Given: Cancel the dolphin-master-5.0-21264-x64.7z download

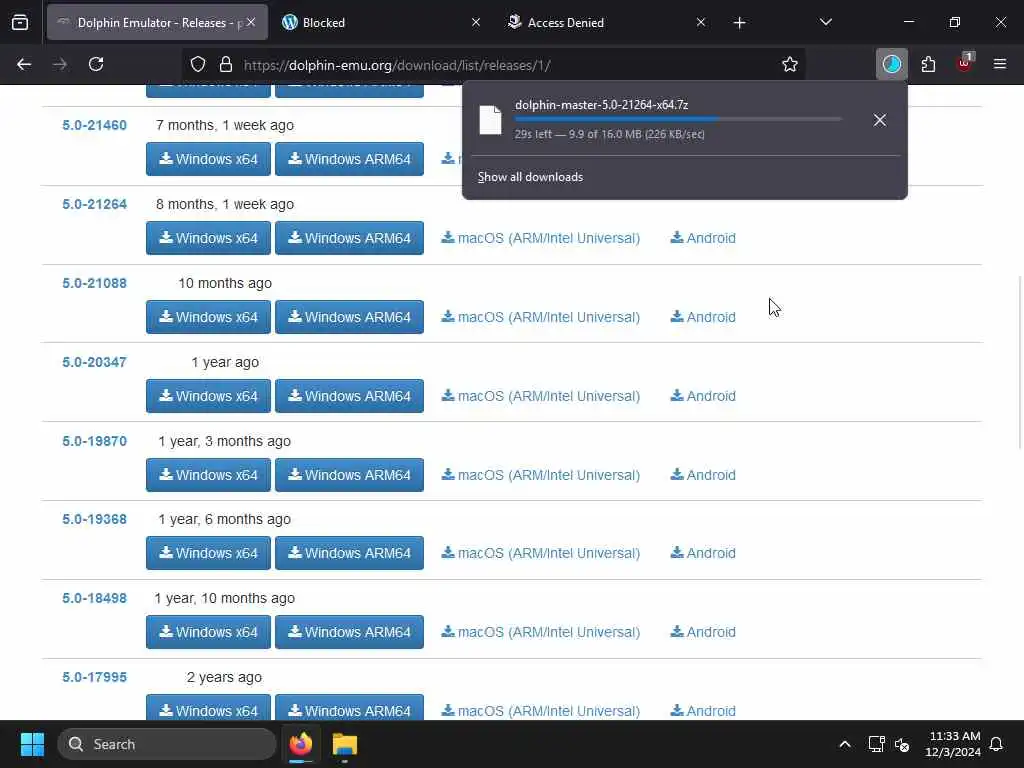Looking at the screenshot, I should coord(880,120).
